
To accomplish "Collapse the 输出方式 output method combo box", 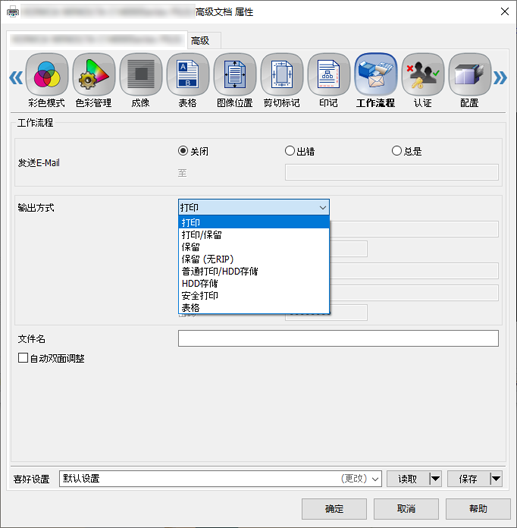I will tap(254, 207).
